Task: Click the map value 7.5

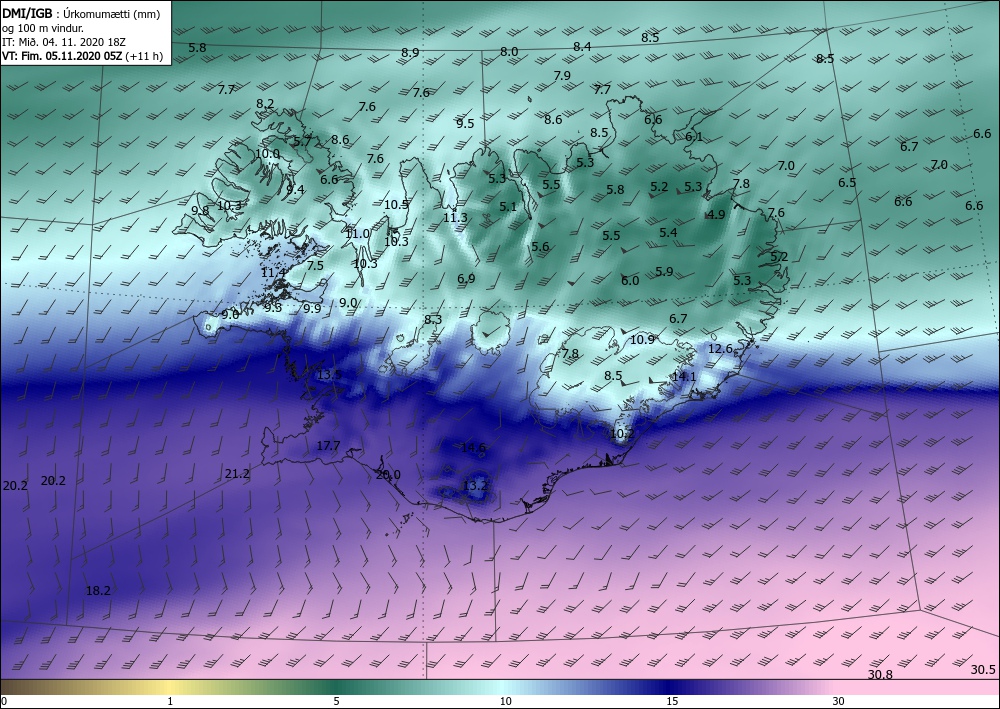Action: [x=315, y=266]
